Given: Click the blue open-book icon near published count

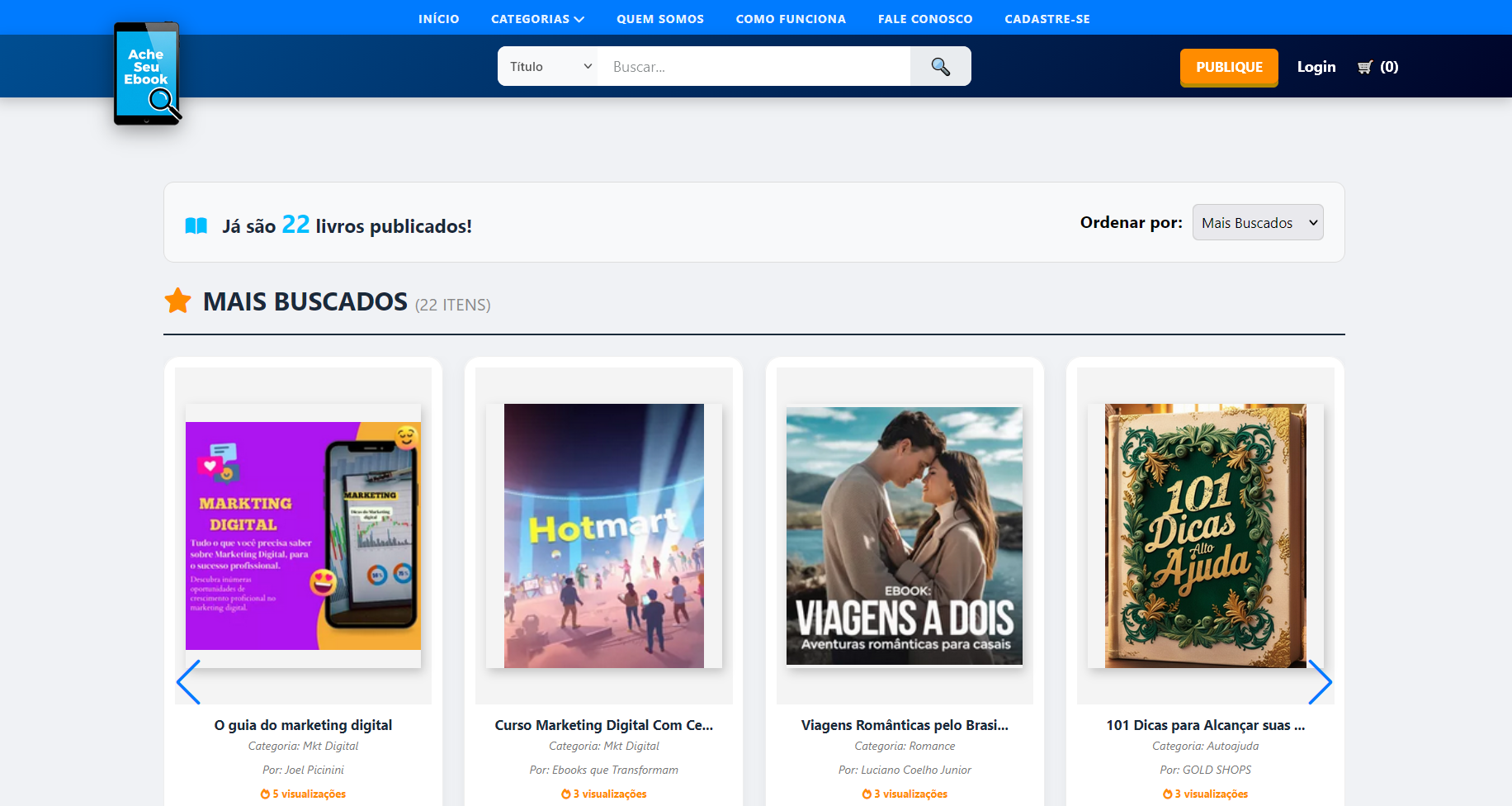Looking at the screenshot, I should coord(196,225).
